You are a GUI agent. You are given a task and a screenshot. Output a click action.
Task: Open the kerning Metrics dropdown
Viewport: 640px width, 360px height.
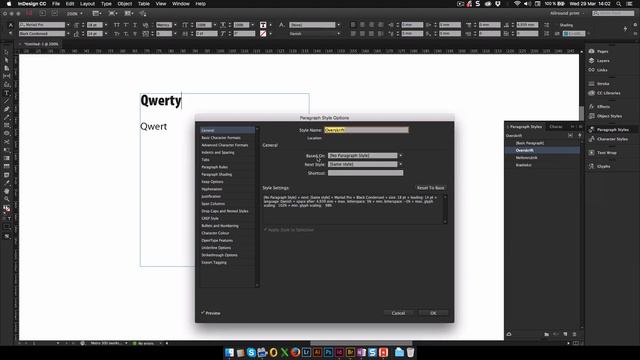(x=175, y=25)
